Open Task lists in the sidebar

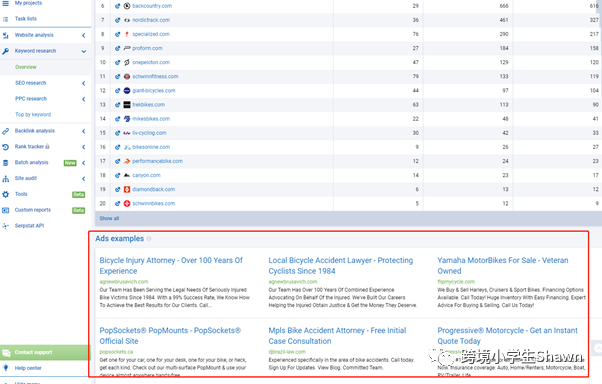click(x=26, y=19)
